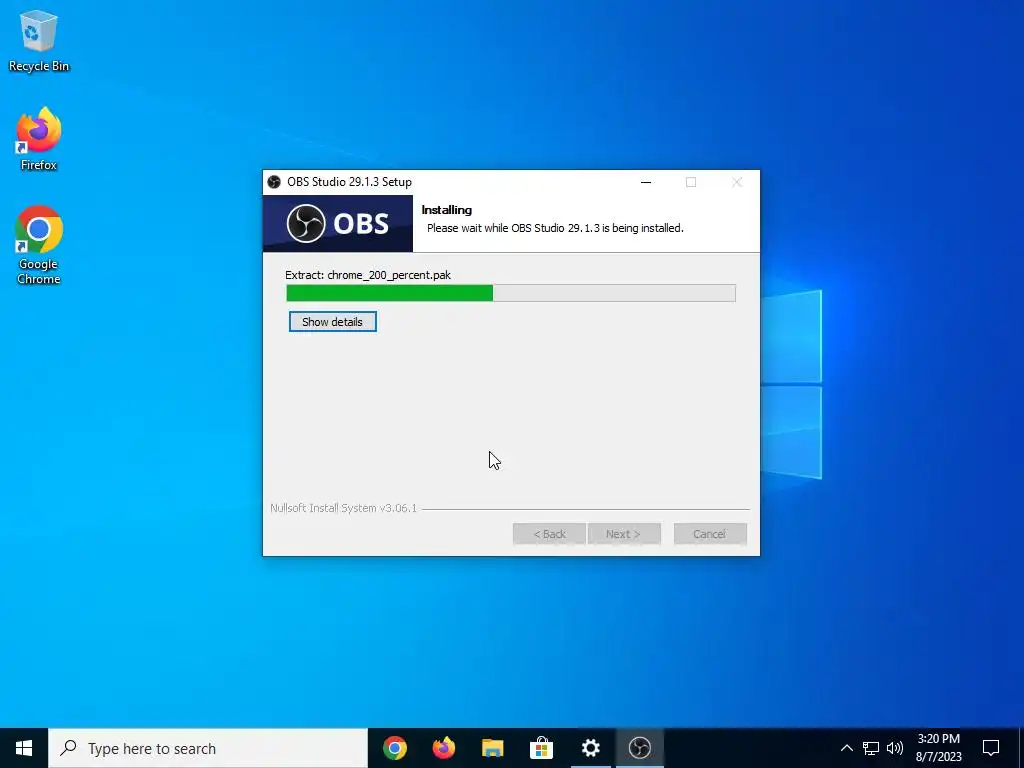Click the 'Installing' heading text
This screenshot has height=768, width=1024.
447,210
